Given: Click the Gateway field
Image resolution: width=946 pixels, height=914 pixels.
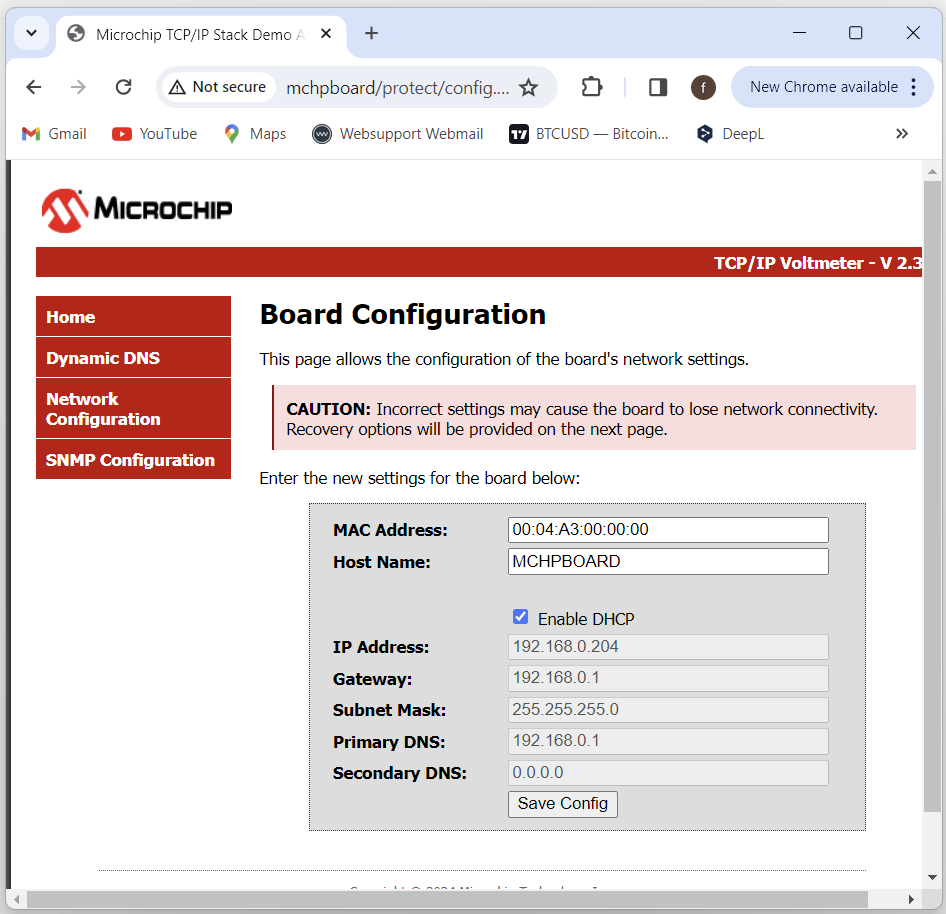Looking at the screenshot, I should tap(668, 678).
